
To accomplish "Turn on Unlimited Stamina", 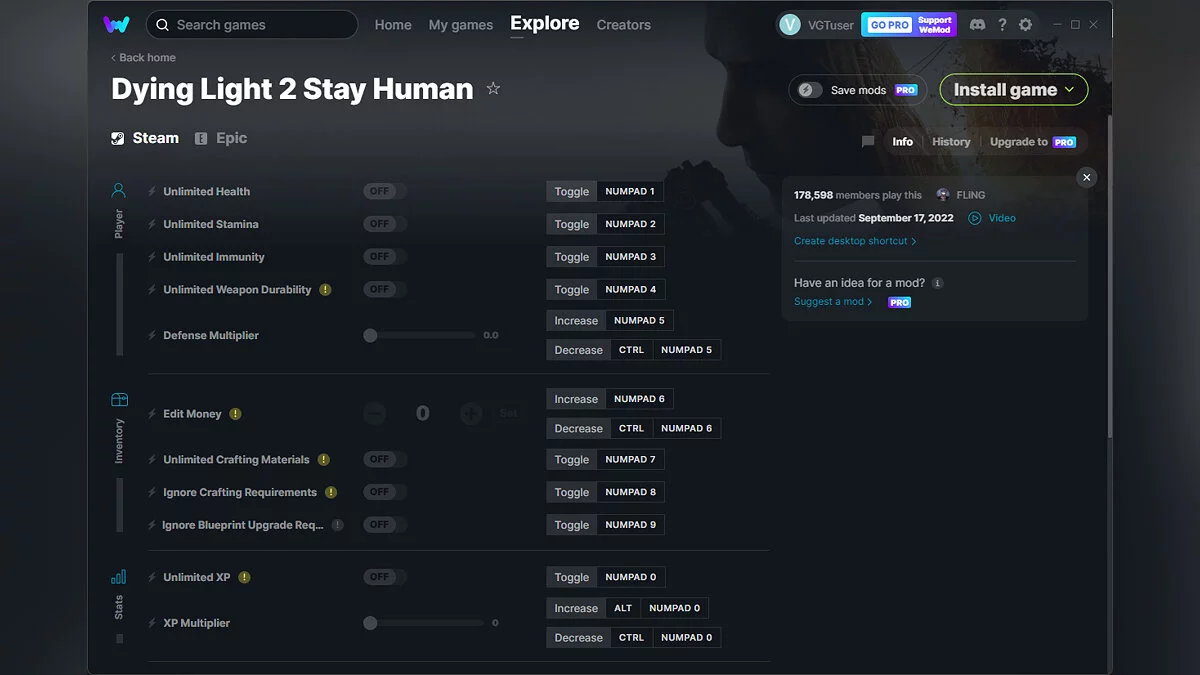I will 383,223.
